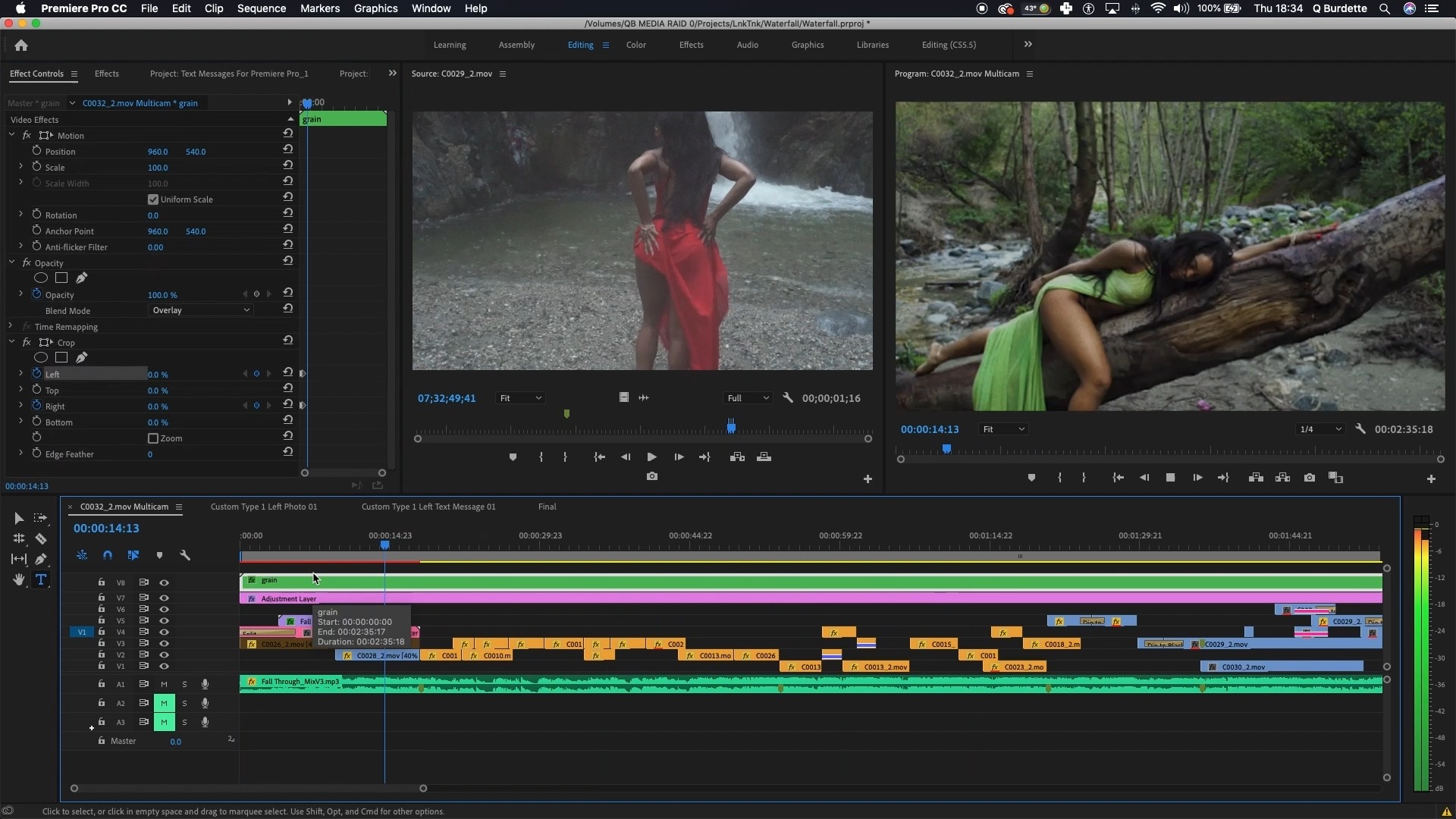The width and height of the screenshot is (1456, 819).
Task: Open Program monitor 1/4 resolution dropdown
Action: click(x=1320, y=429)
